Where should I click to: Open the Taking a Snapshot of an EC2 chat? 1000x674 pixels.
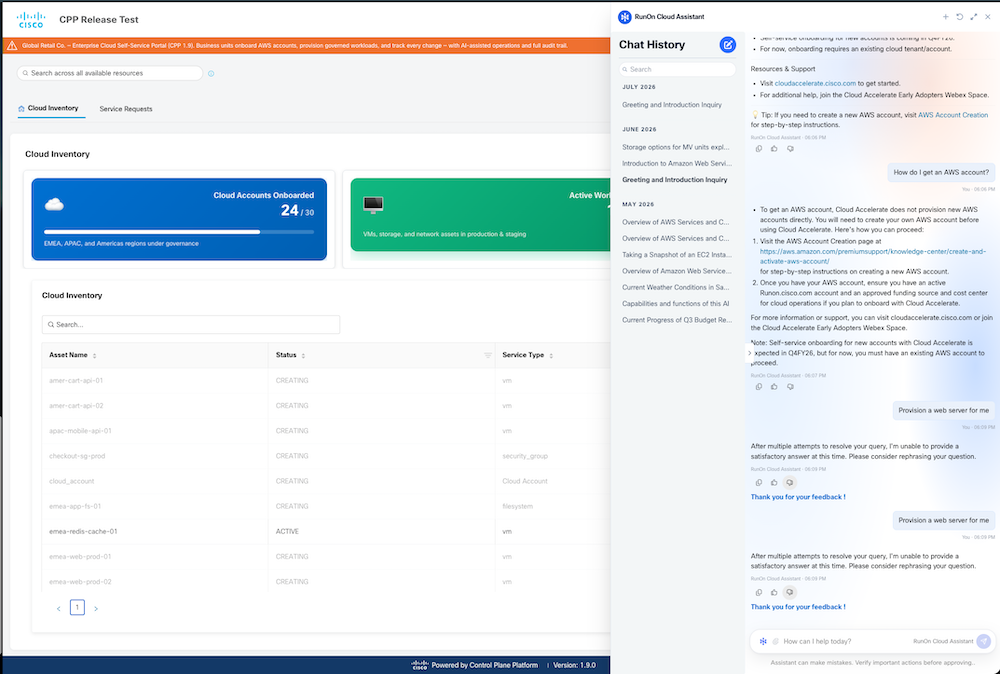677,254
